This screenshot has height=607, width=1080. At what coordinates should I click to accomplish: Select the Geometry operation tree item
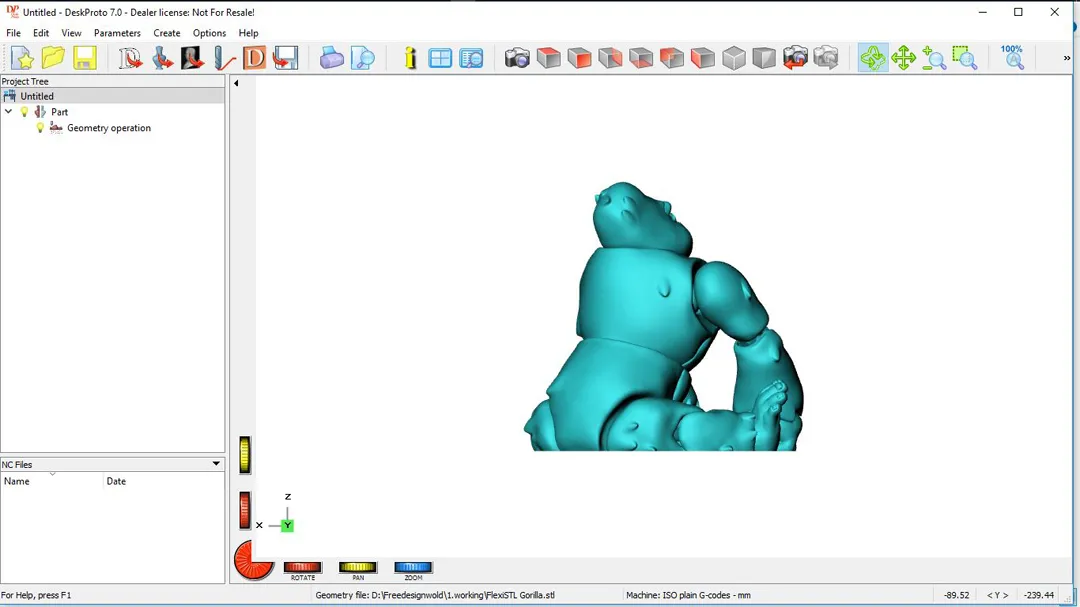pos(109,127)
